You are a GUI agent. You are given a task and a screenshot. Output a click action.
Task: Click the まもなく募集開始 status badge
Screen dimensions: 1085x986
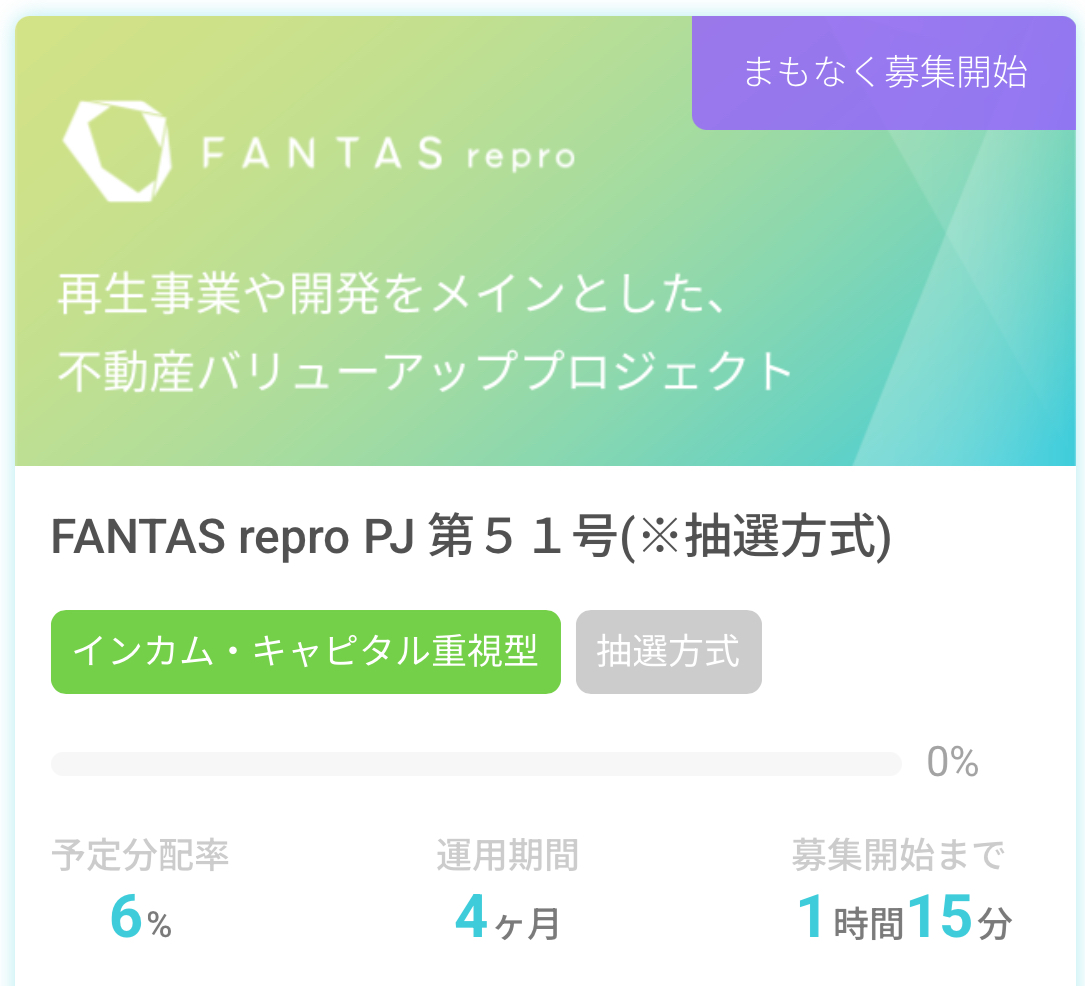(x=884, y=73)
